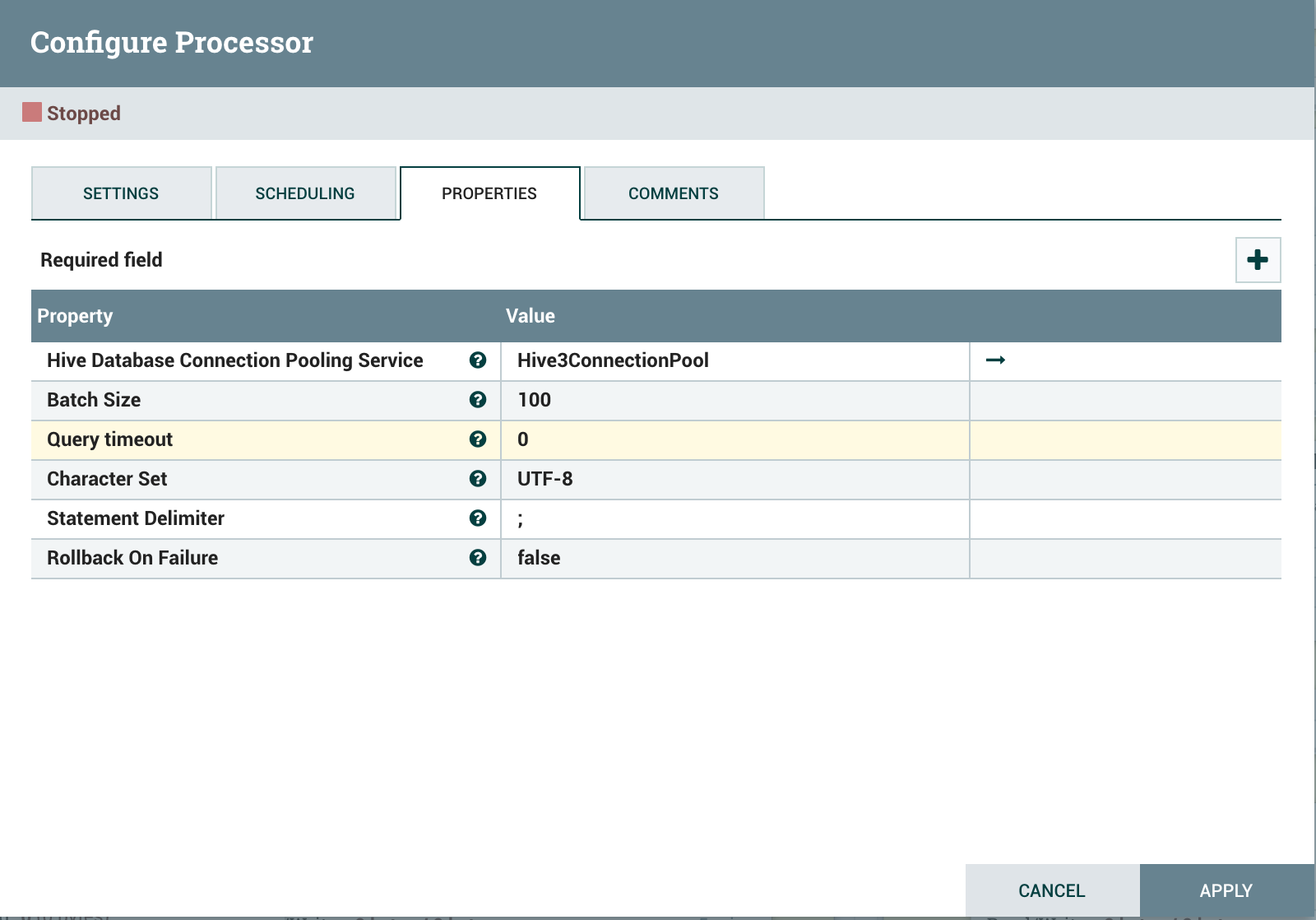The width and height of the screenshot is (1316, 920).
Task: Go to Hive3ConnectionPool service via arrow icon
Action: pyautogui.click(x=995, y=360)
